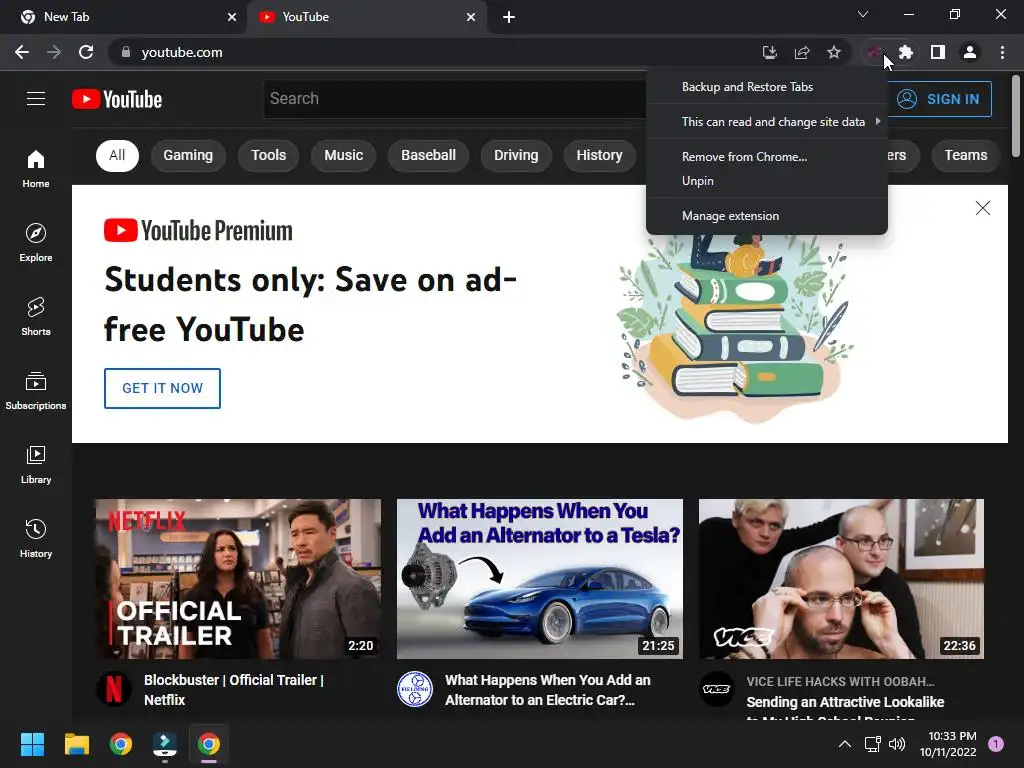Toggle Chrome side panel icon
This screenshot has height=768, width=1024.
click(x=938, y=52)
